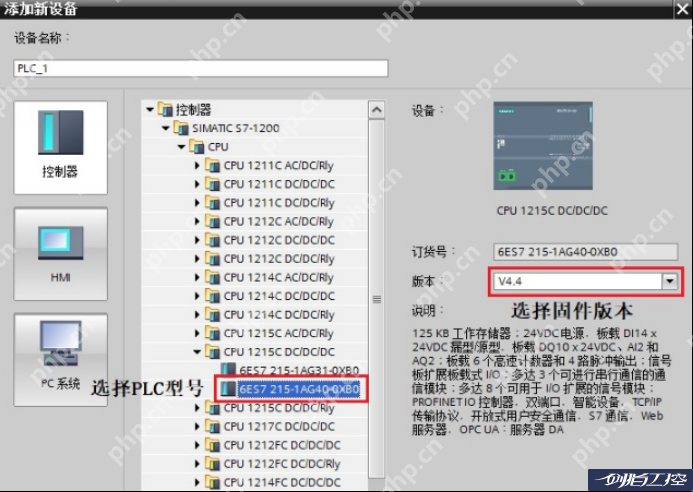Click the device name field containing PLC_1
This screenshot has height=492, width=693.
pyautogui.click(x=200, y=69)
